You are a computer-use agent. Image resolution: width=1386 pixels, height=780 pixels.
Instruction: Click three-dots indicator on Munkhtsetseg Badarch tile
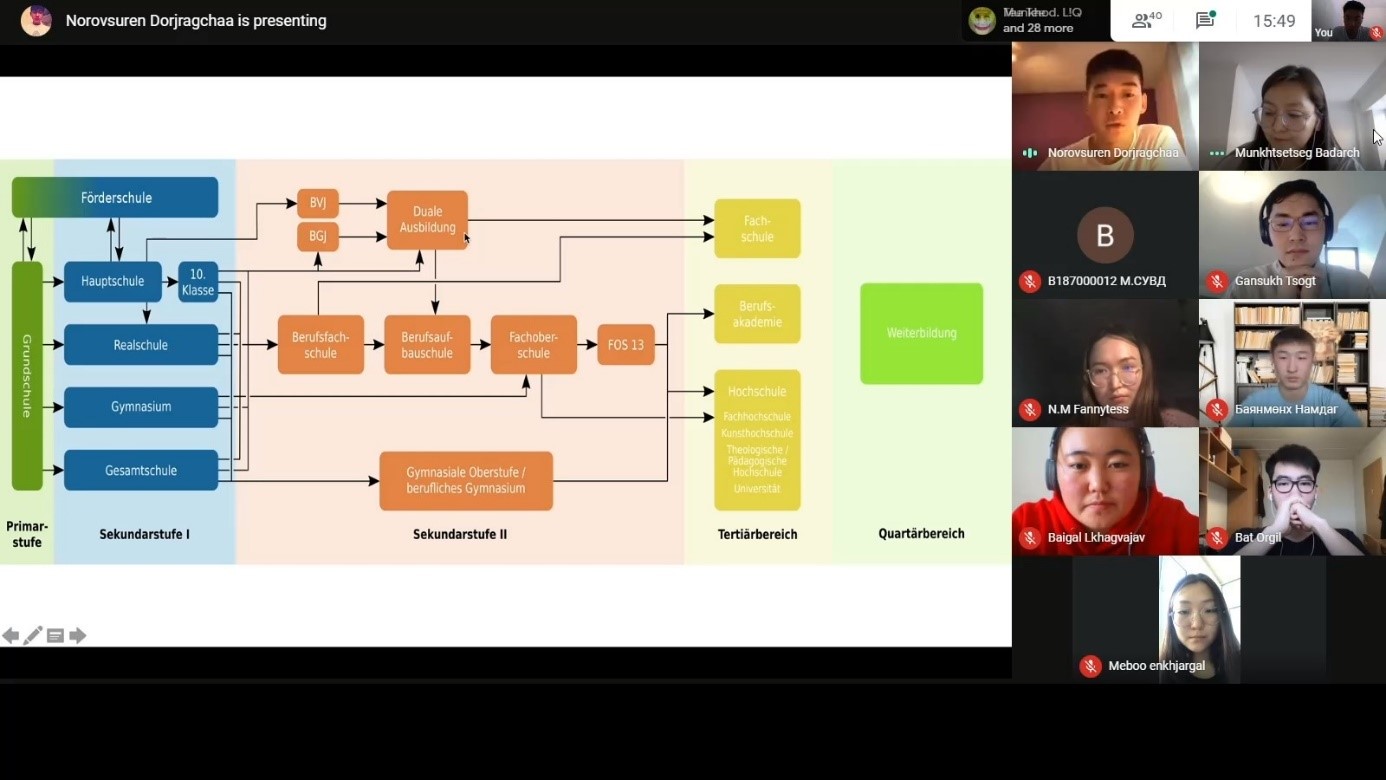(1217, 153)
